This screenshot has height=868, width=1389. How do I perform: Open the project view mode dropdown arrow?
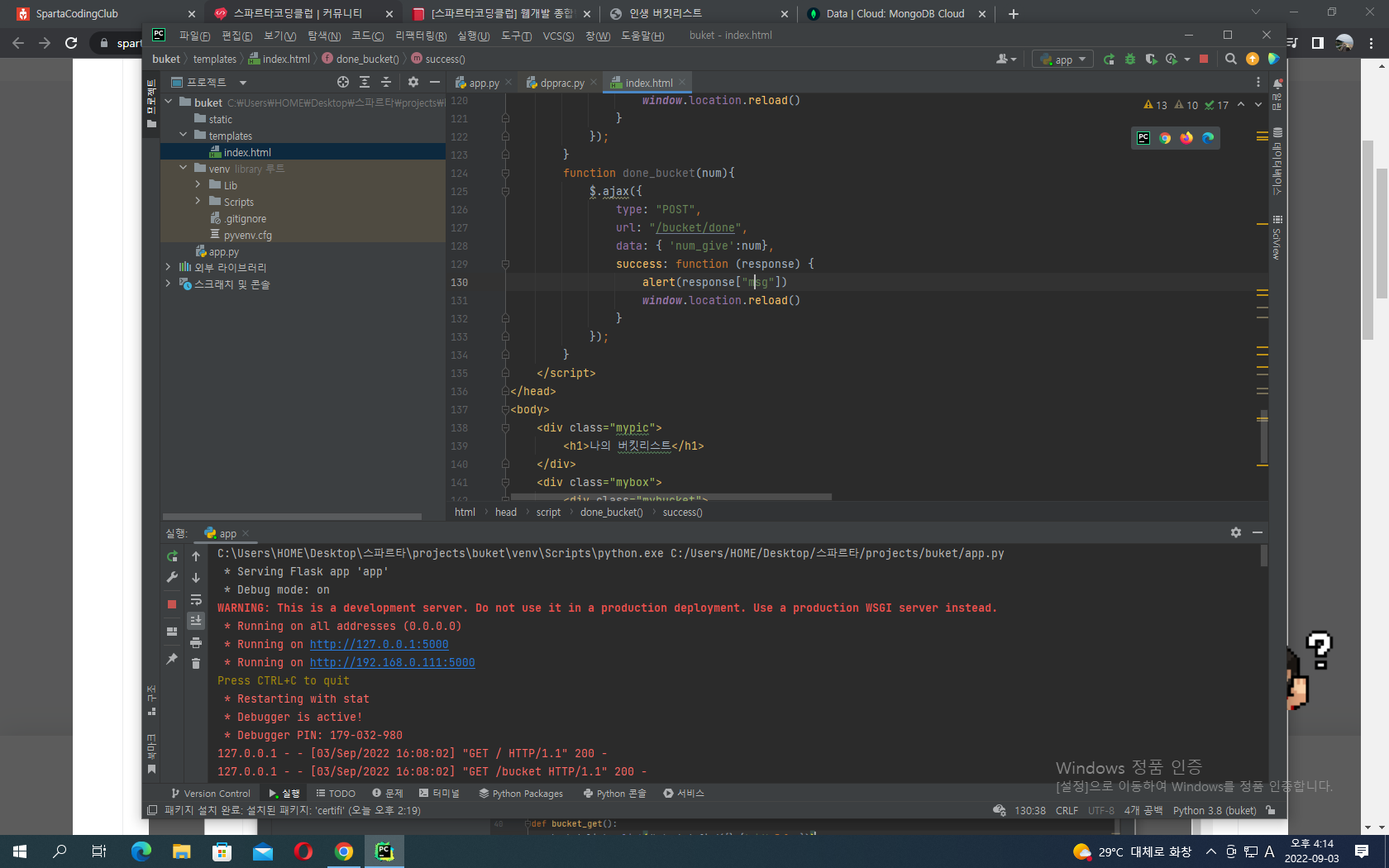click(243, 83)
